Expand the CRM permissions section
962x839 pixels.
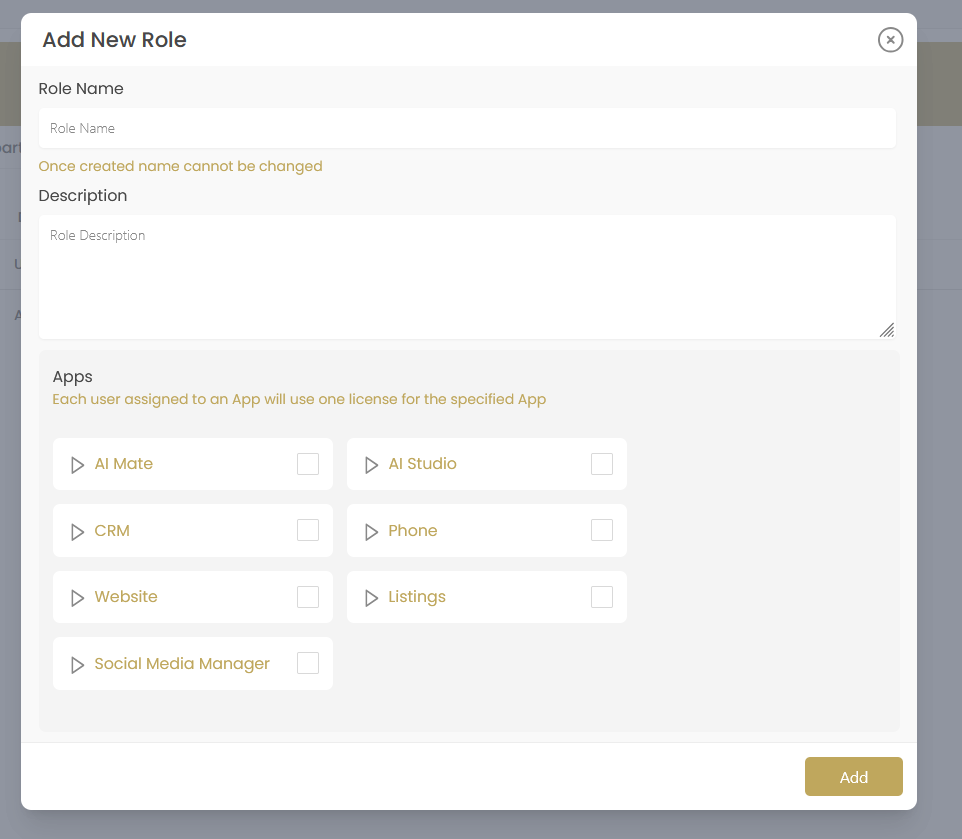click(77, 530)
